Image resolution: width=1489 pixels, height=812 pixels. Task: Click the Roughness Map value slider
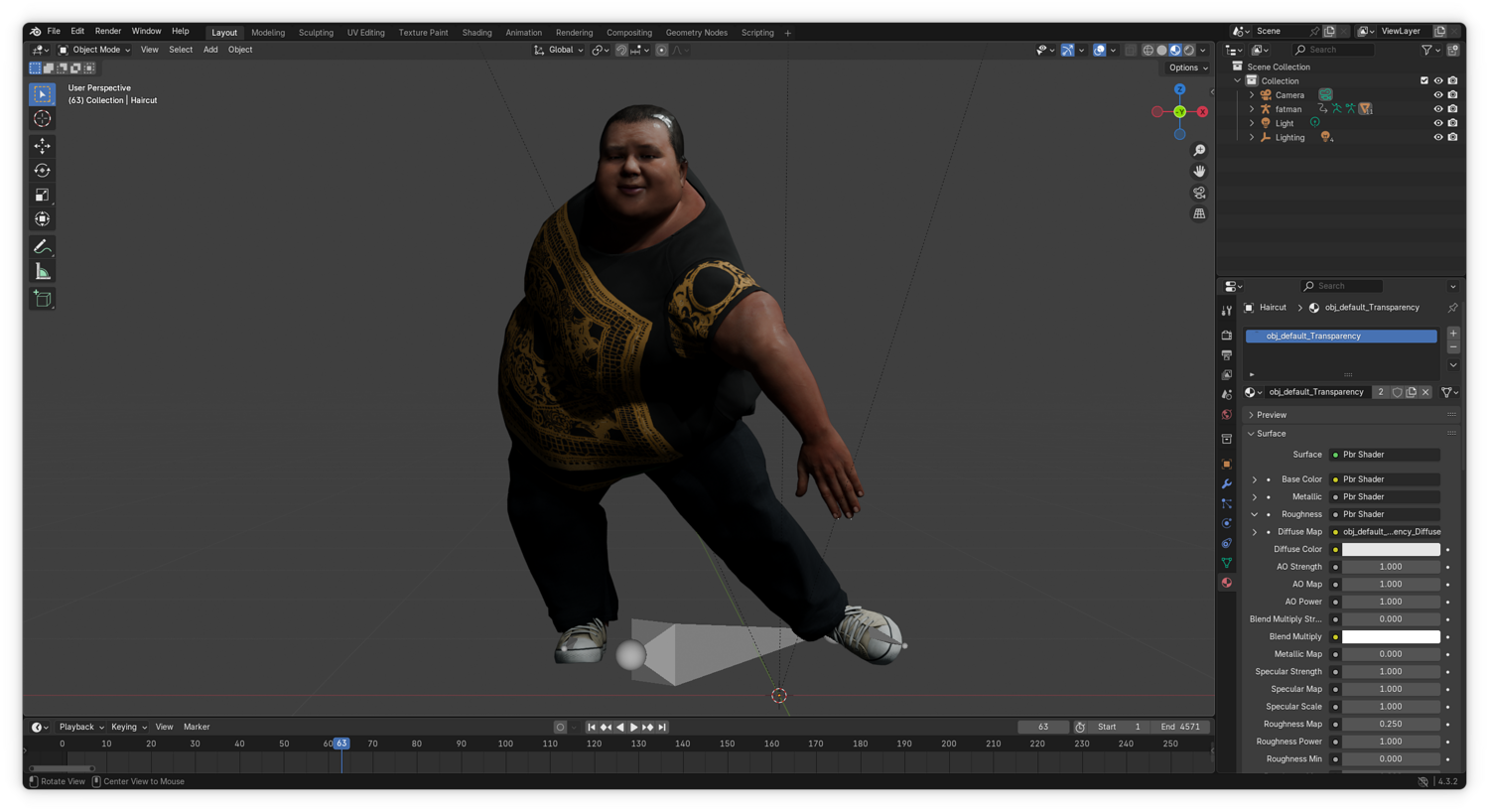tap(1391, 725)
